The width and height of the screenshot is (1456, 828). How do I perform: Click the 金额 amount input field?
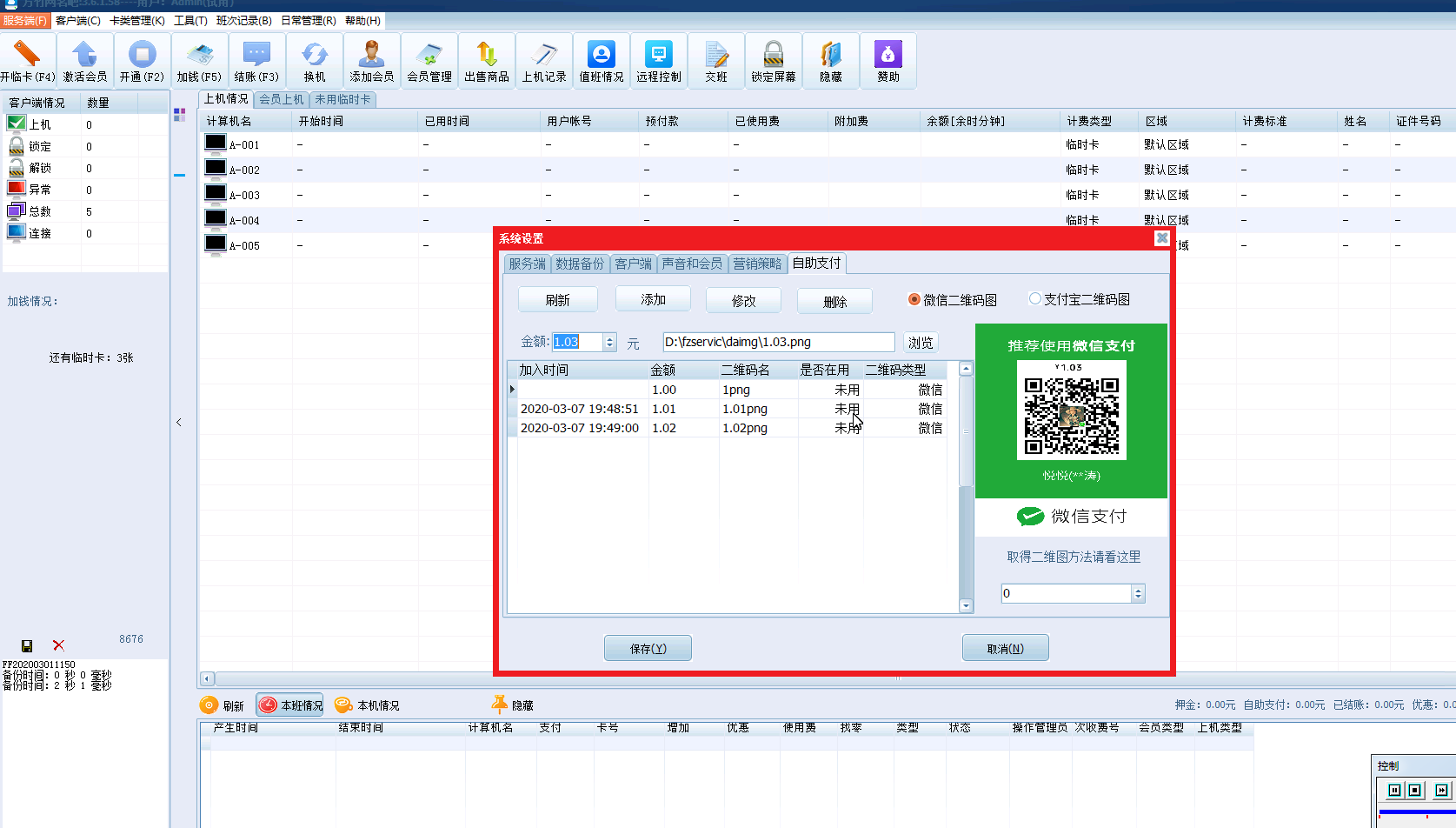tap(578, 342)
